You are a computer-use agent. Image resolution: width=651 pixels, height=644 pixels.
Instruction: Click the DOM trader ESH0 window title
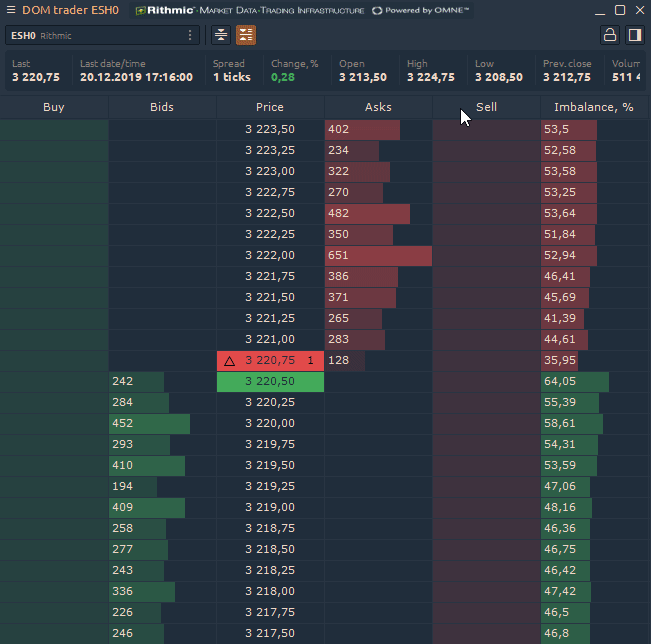(x=71, y=10)
